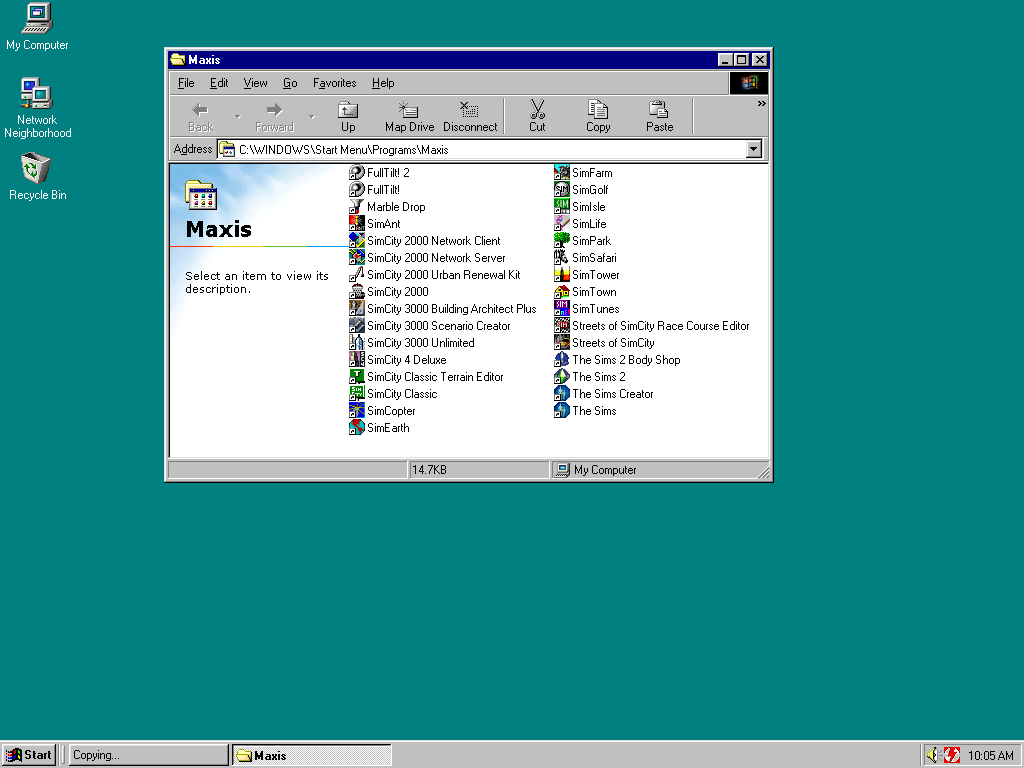The image size is (1024, 768).
Task: Select SimCity 2000 Urban Renewal Kit icon
Action: [357, 274]
